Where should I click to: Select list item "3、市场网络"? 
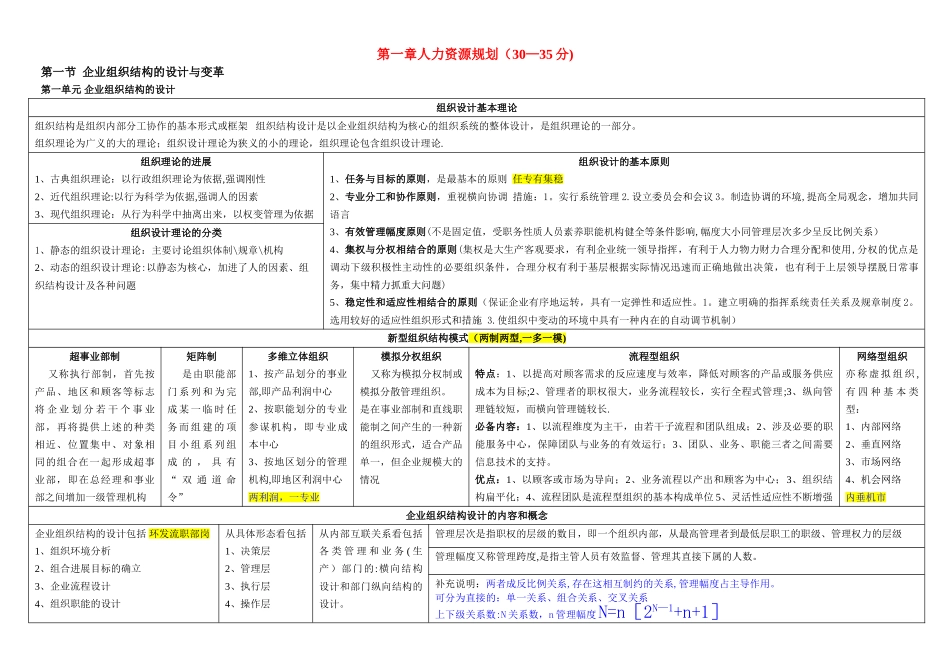tap(873, 462)
